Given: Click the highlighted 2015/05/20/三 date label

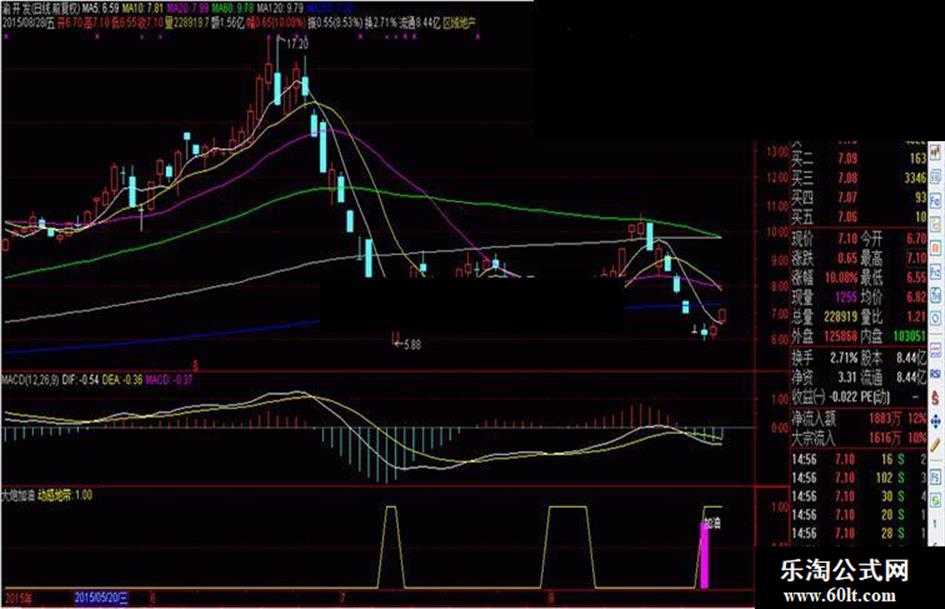Looking at the screenshot, I should point(101,598).
